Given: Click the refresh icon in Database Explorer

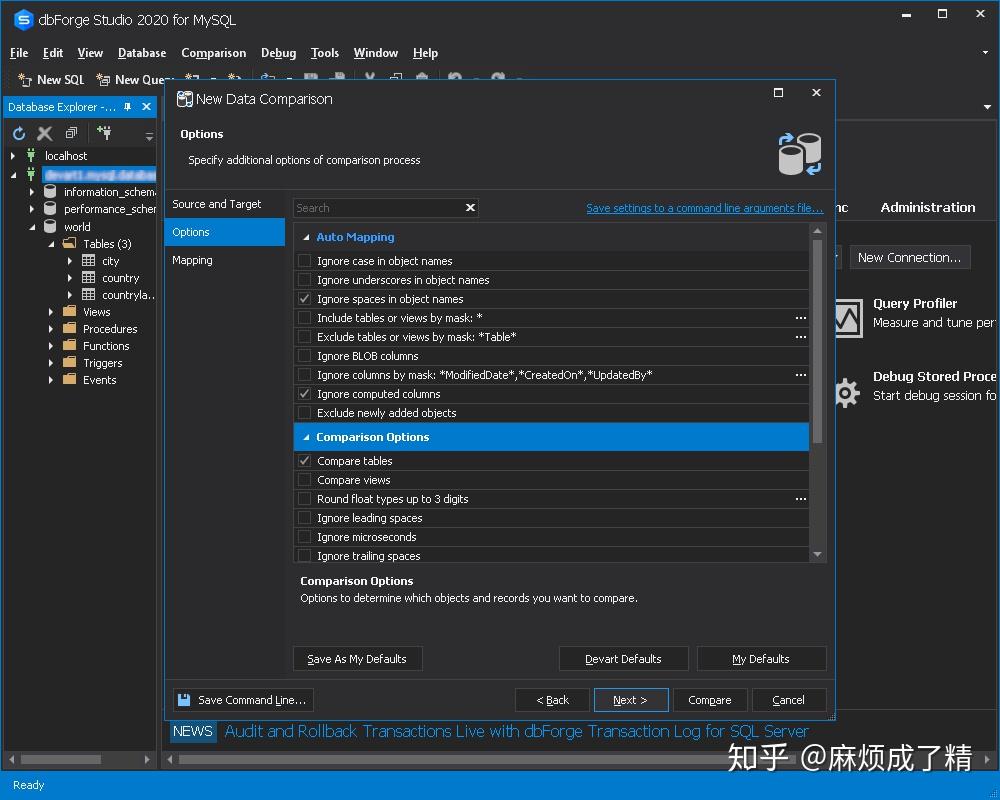Looking at the screenshot, I should 17,132.
